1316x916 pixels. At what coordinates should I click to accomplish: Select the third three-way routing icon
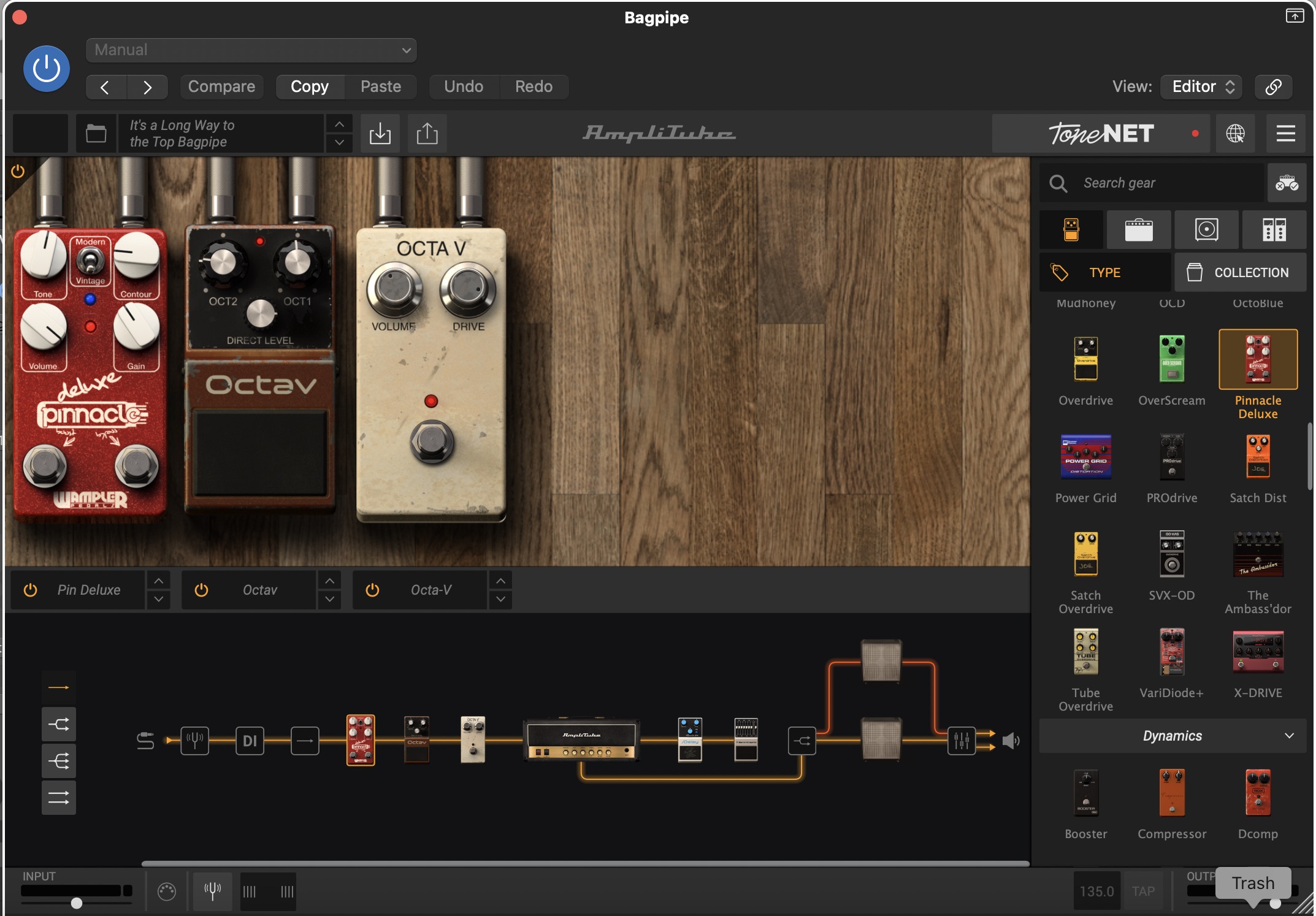point(59,761)
